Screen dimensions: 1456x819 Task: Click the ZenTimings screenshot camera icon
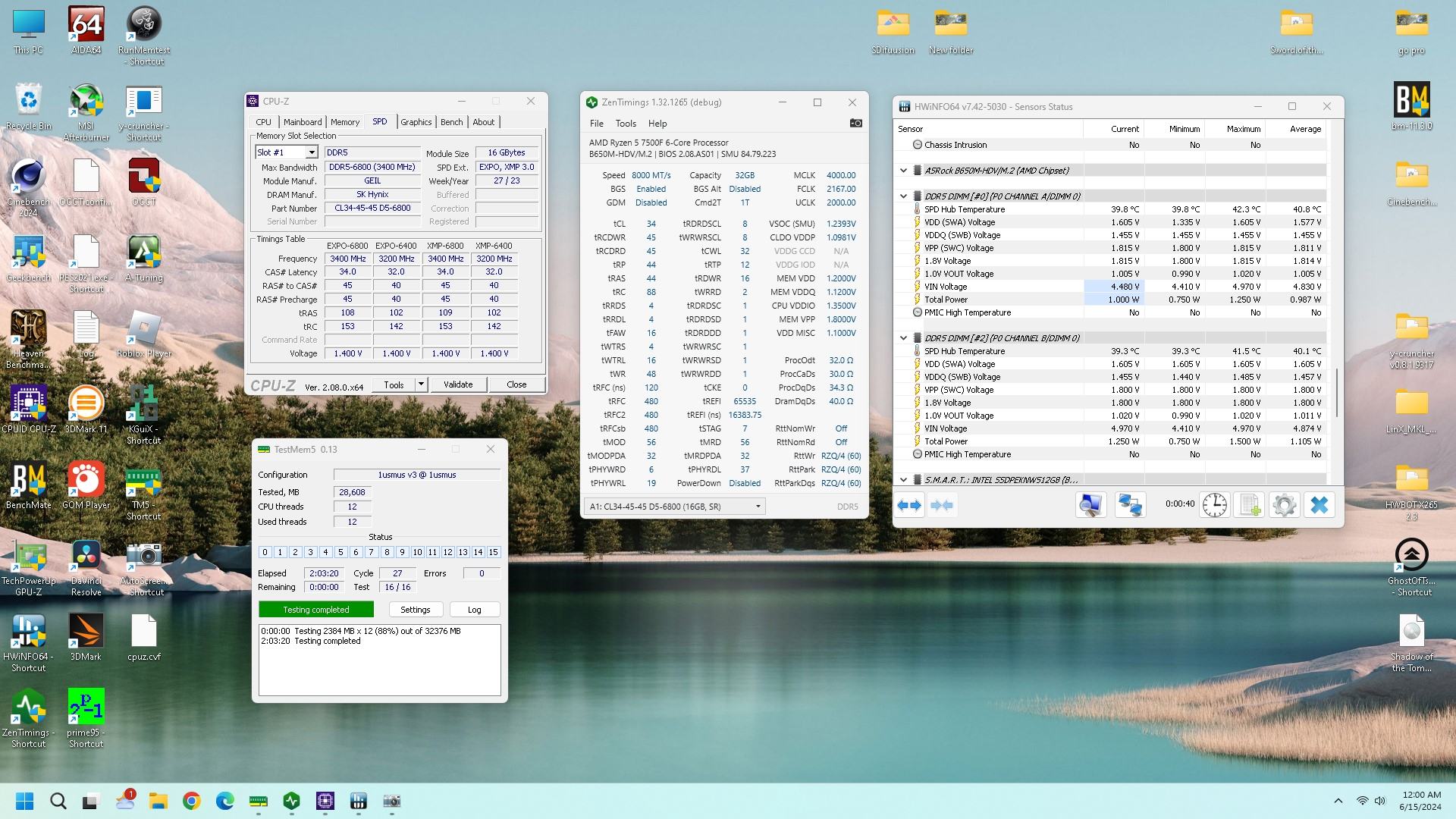[855, 123]
